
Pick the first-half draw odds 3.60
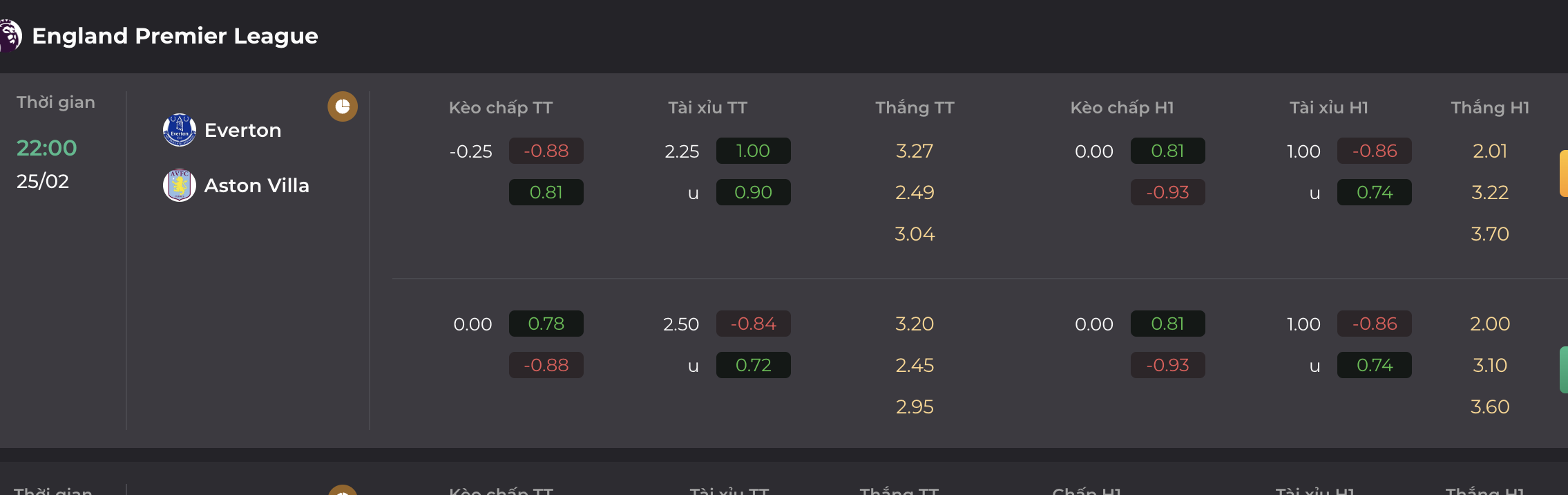click(1490, 407)
